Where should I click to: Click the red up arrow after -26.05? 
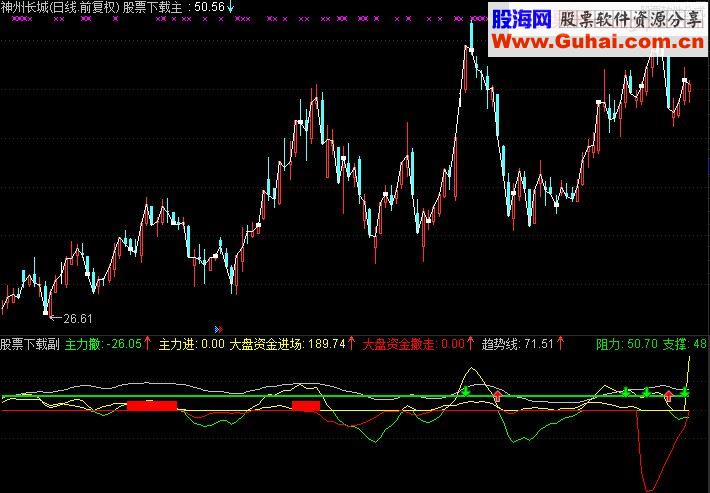[x=147, y=344]
